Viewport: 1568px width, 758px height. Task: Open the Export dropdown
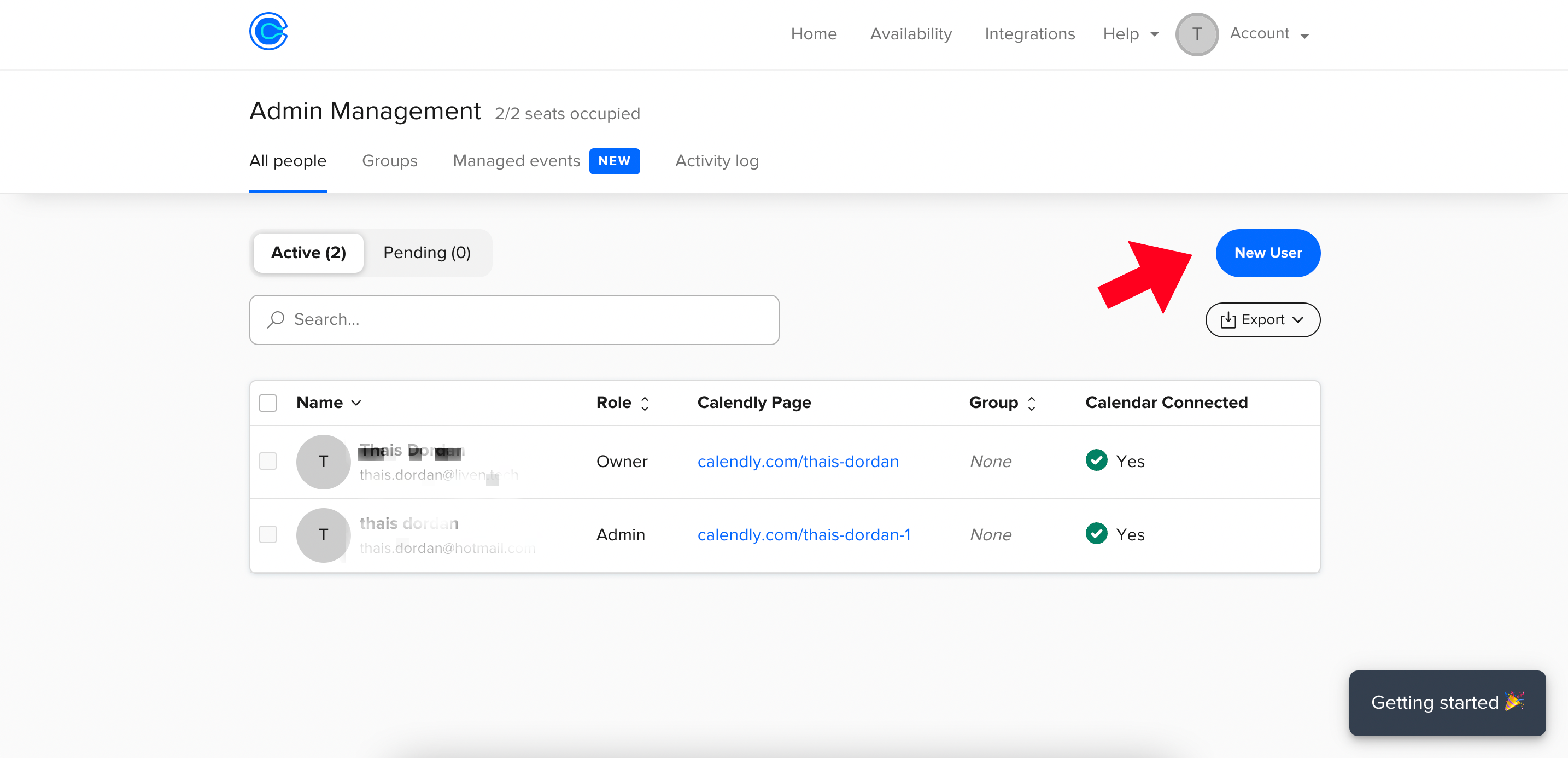[1262, 319]
